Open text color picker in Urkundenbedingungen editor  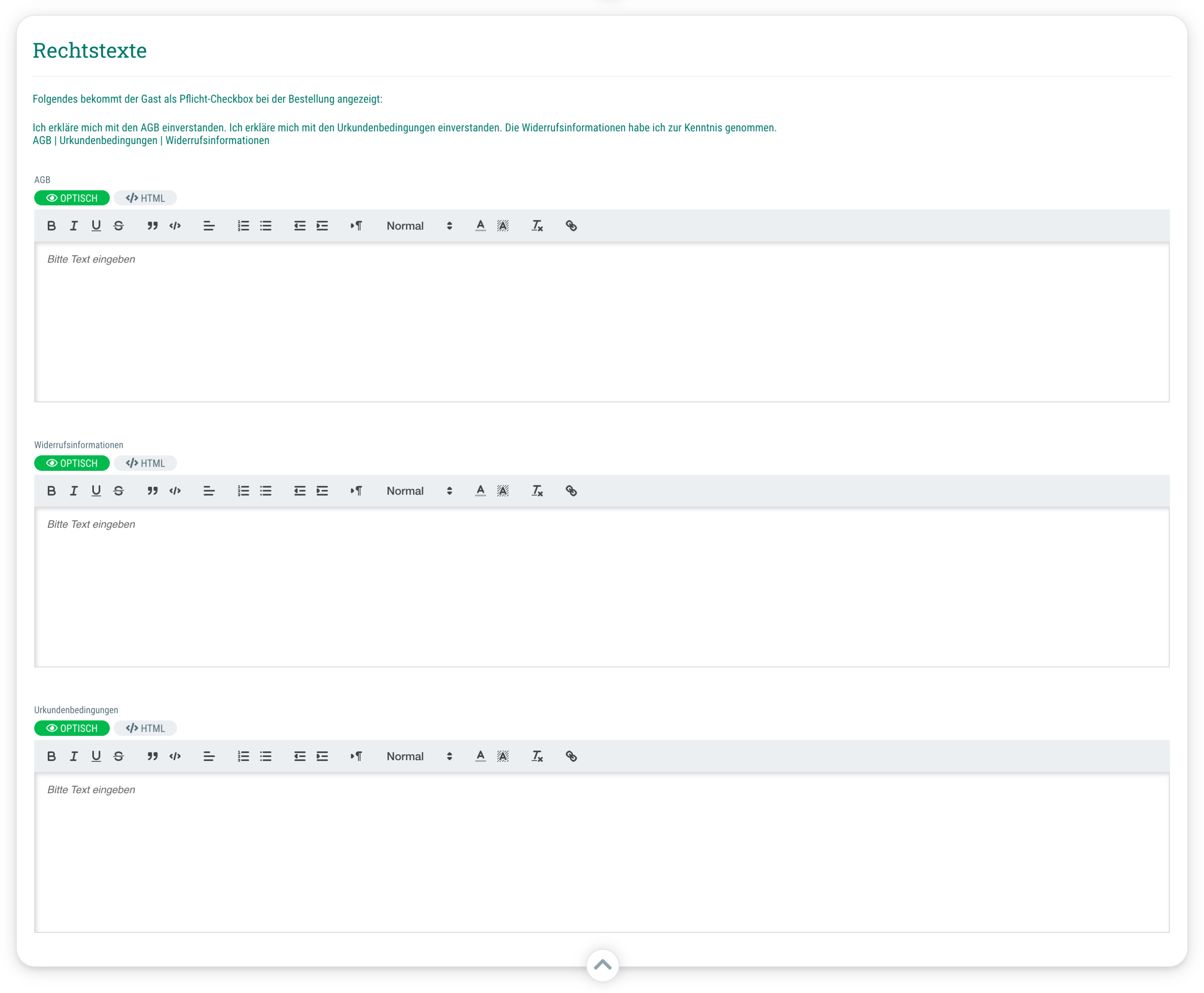[x=480, y=756]
